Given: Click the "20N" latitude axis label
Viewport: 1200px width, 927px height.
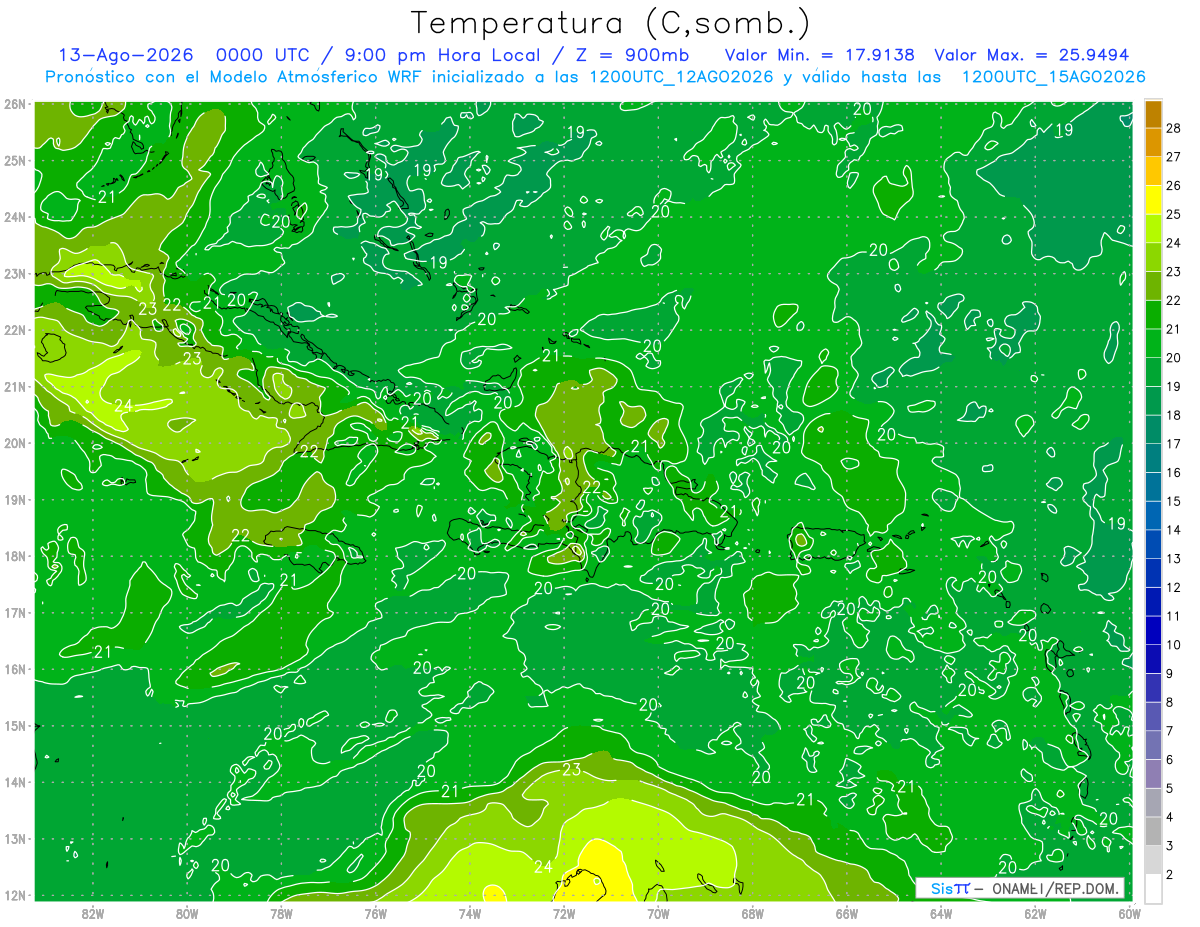Looking at the screenshot, I should coord(14,443).
